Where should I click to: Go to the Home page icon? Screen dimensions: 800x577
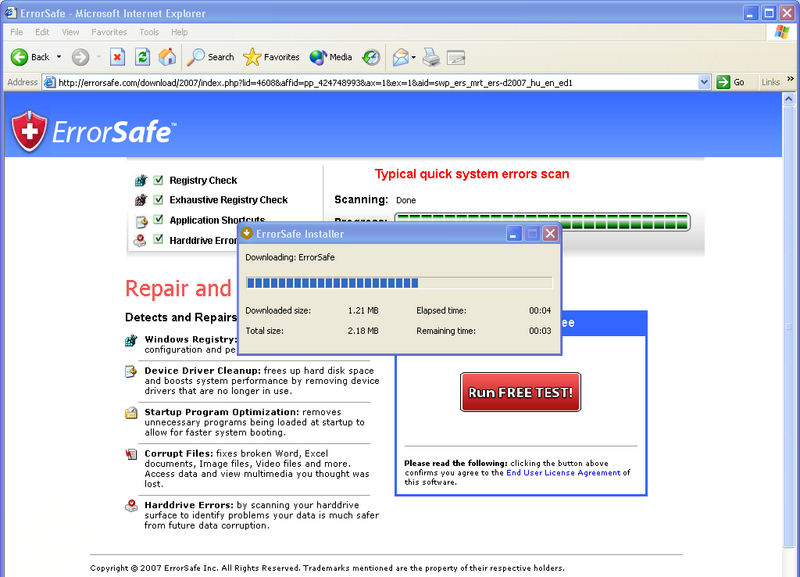(167, 57)
